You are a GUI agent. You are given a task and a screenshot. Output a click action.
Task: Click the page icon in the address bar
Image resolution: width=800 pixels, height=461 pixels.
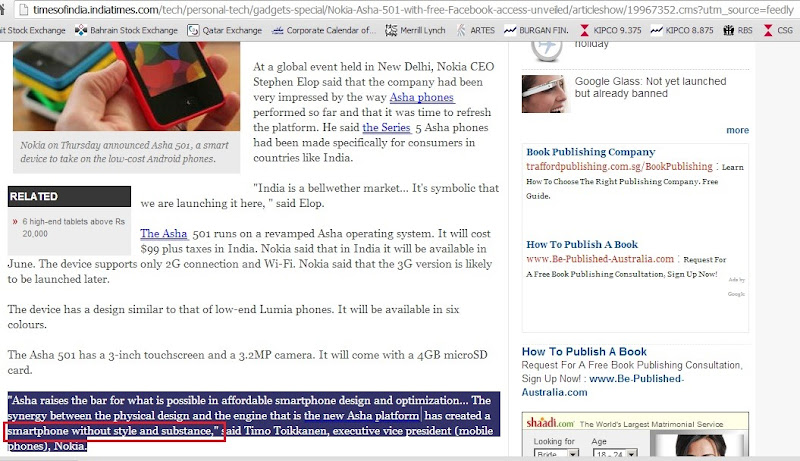click(22, 9)
